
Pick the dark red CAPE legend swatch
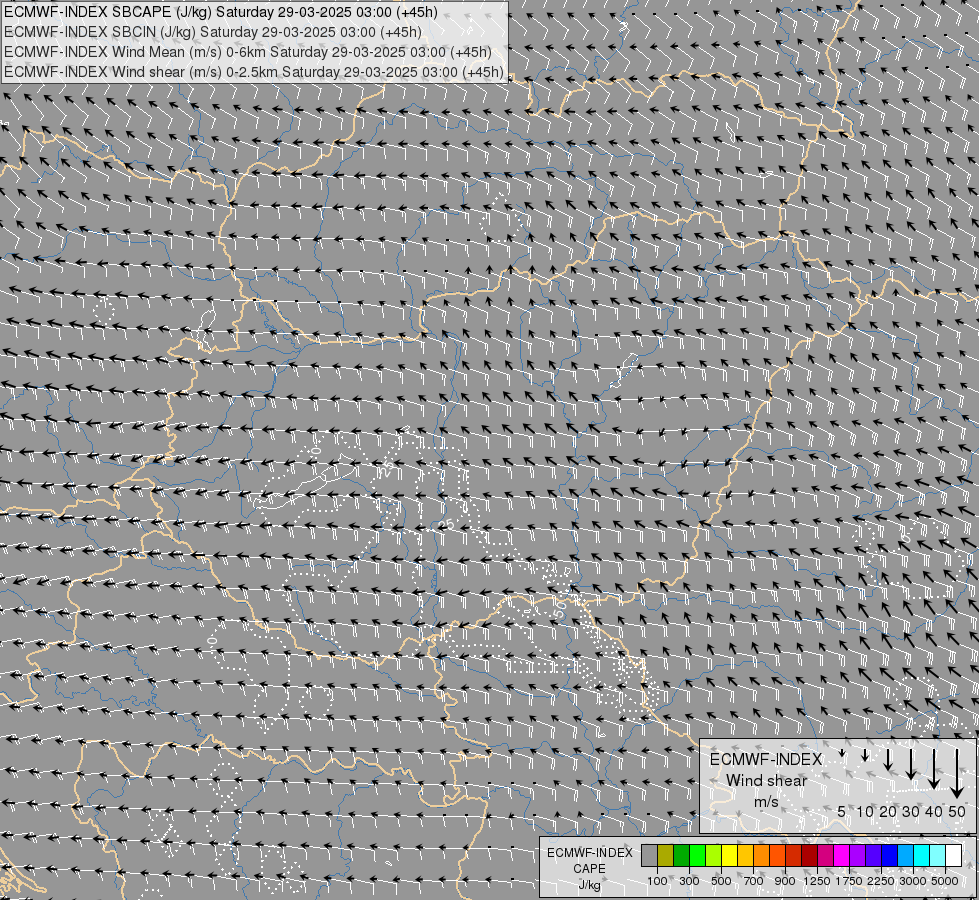click(810, 856)
